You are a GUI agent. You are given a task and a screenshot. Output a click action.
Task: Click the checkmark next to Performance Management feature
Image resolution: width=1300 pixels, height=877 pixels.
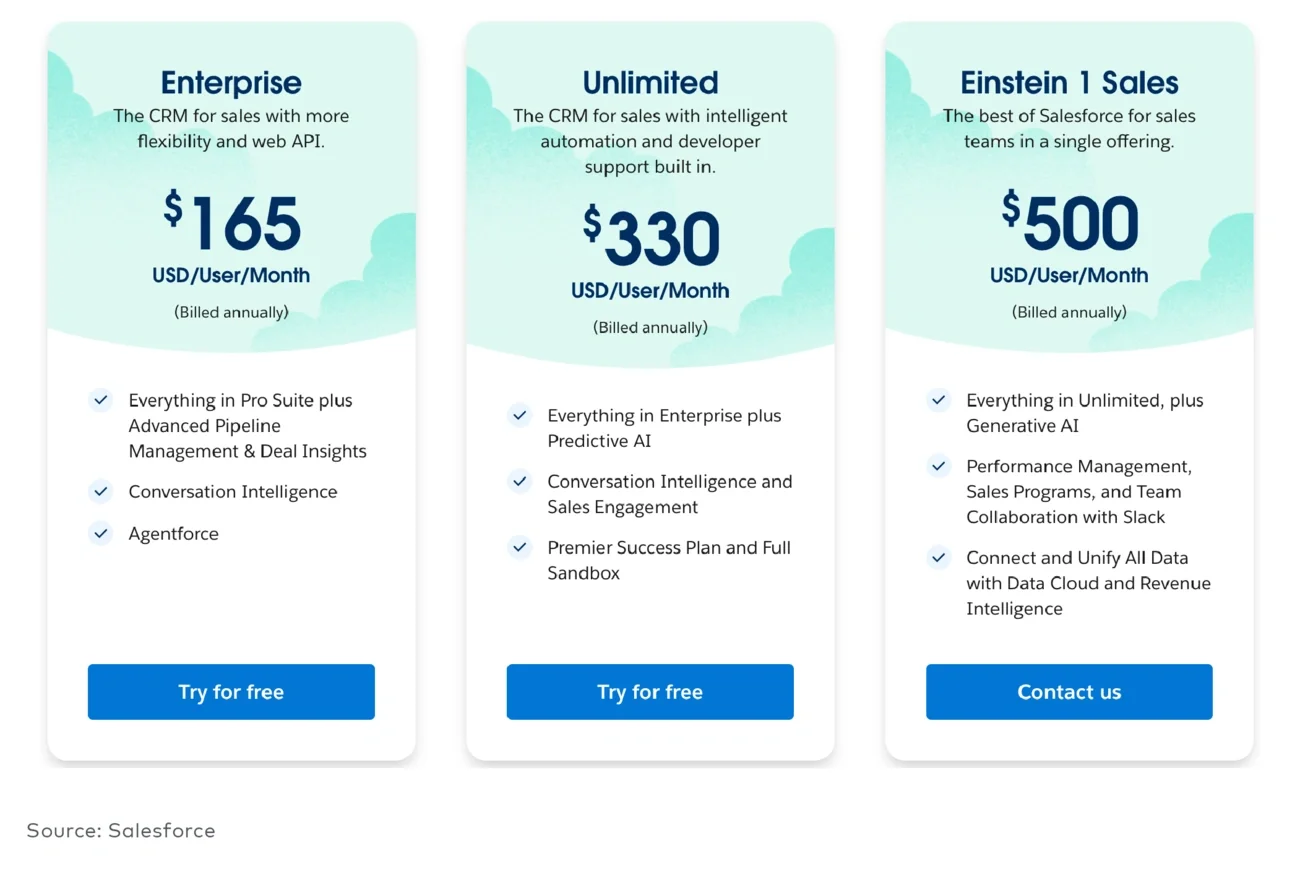coord(938,466)
